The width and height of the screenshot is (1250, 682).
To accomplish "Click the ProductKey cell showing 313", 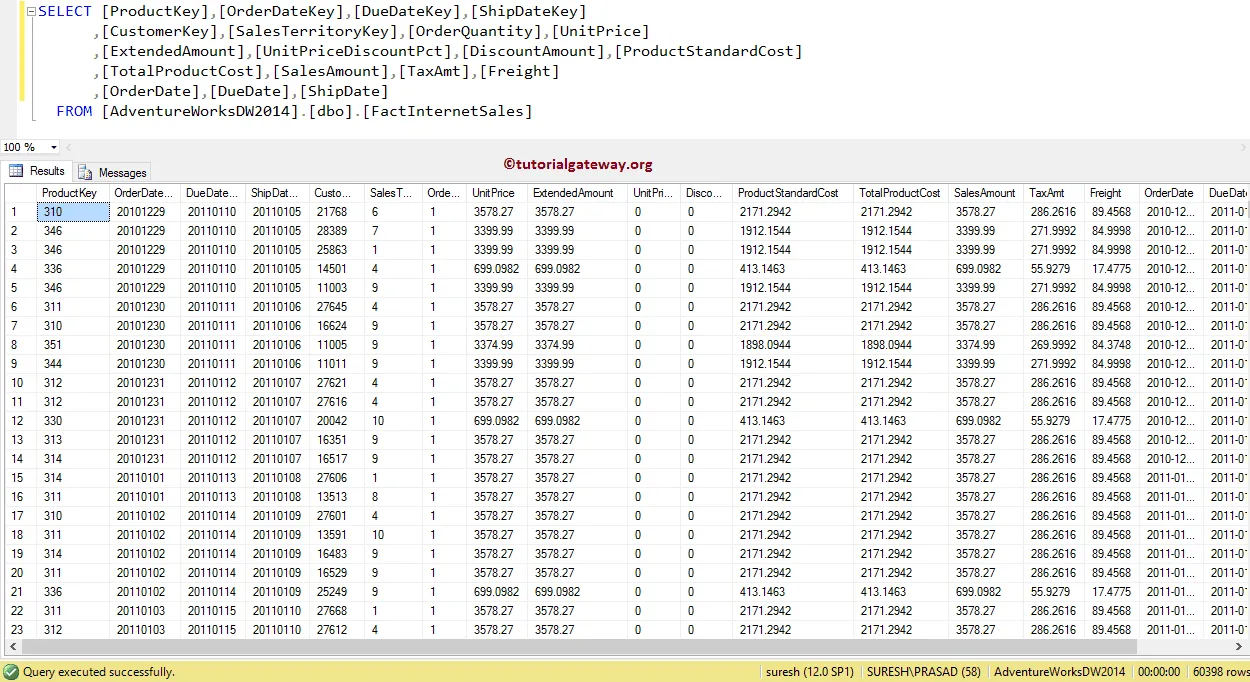I will (73, 440).
